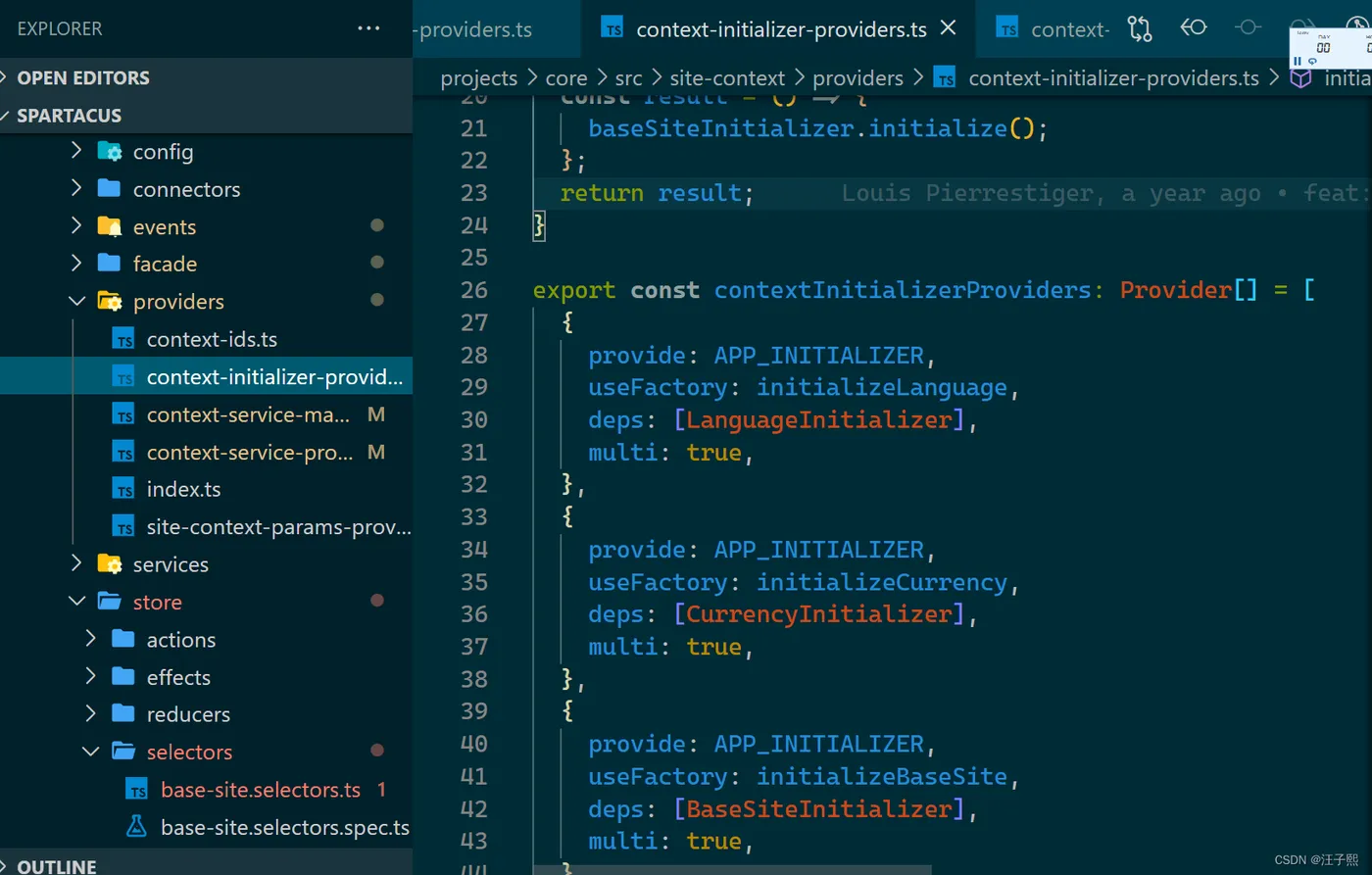Select the highlighted context-initializer-provid... explorer row
Image resolution: width=1372 pixels, height=875 pixels.
tap(206, 376)
